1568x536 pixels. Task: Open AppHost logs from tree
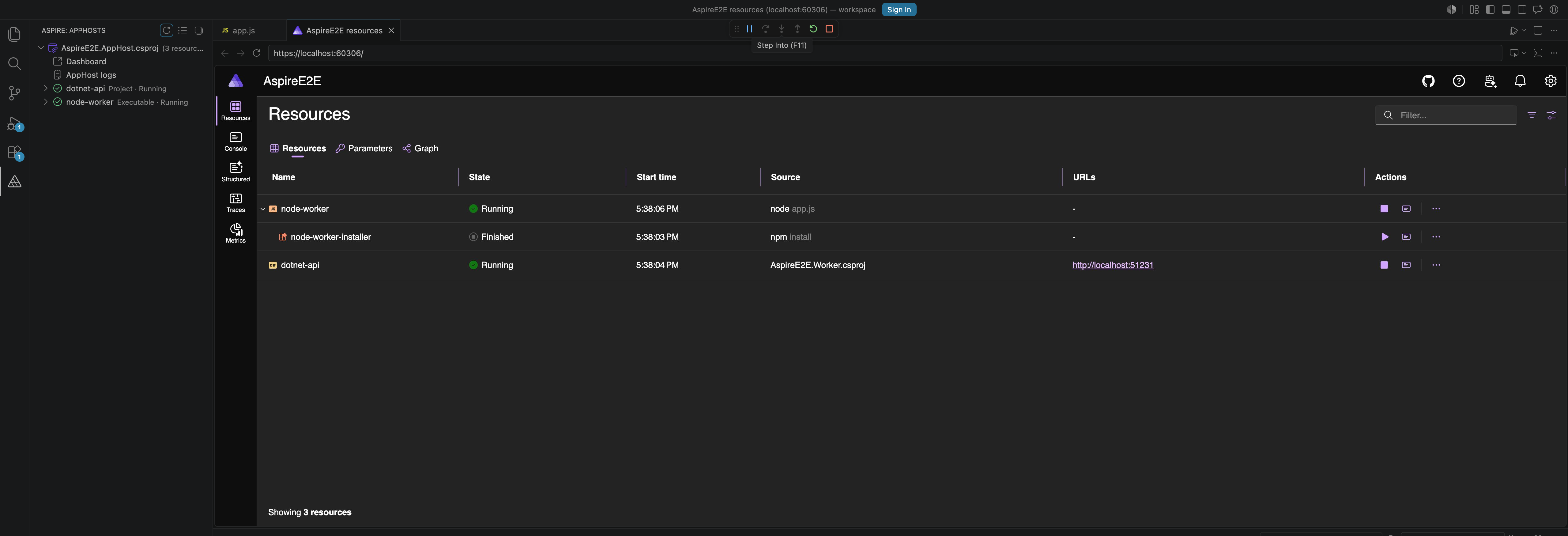point(91,75)
